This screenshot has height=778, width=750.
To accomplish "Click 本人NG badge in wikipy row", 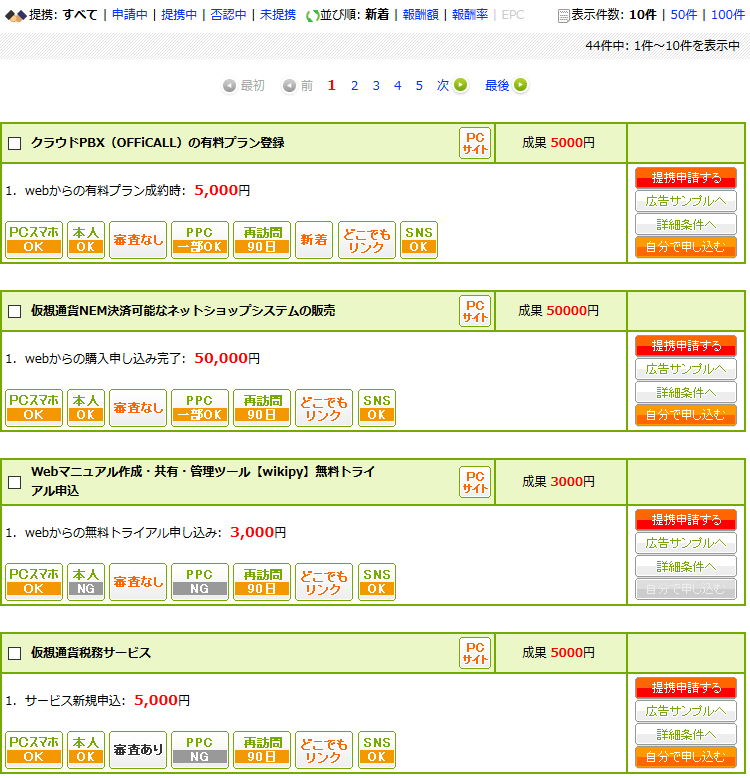I will (86, 583).
